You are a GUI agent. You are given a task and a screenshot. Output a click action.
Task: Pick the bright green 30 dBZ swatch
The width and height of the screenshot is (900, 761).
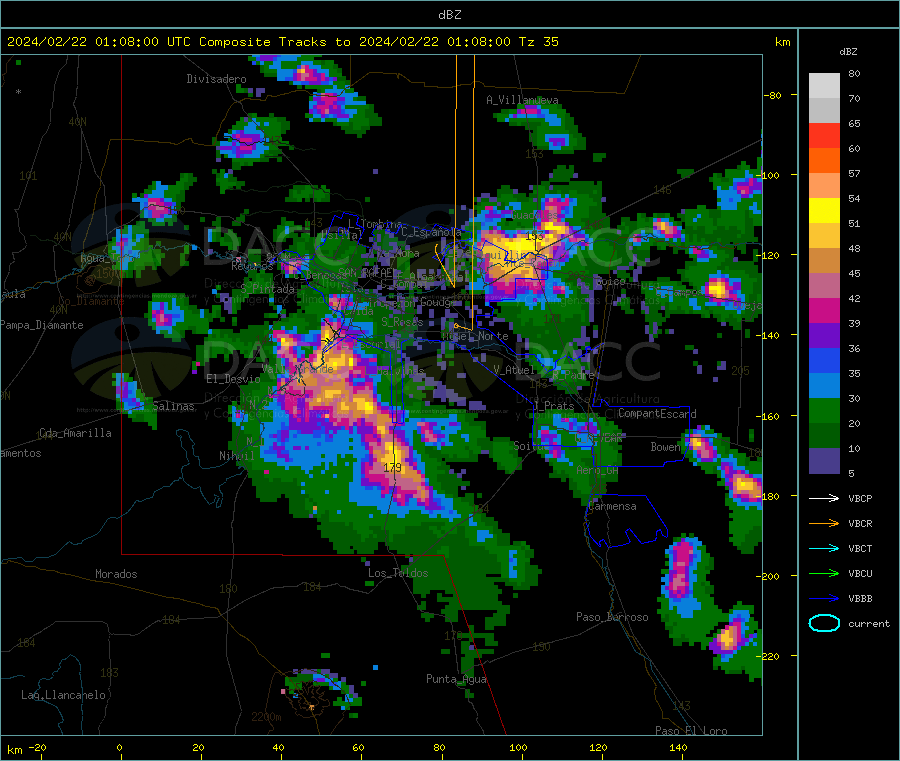point(824,410)
